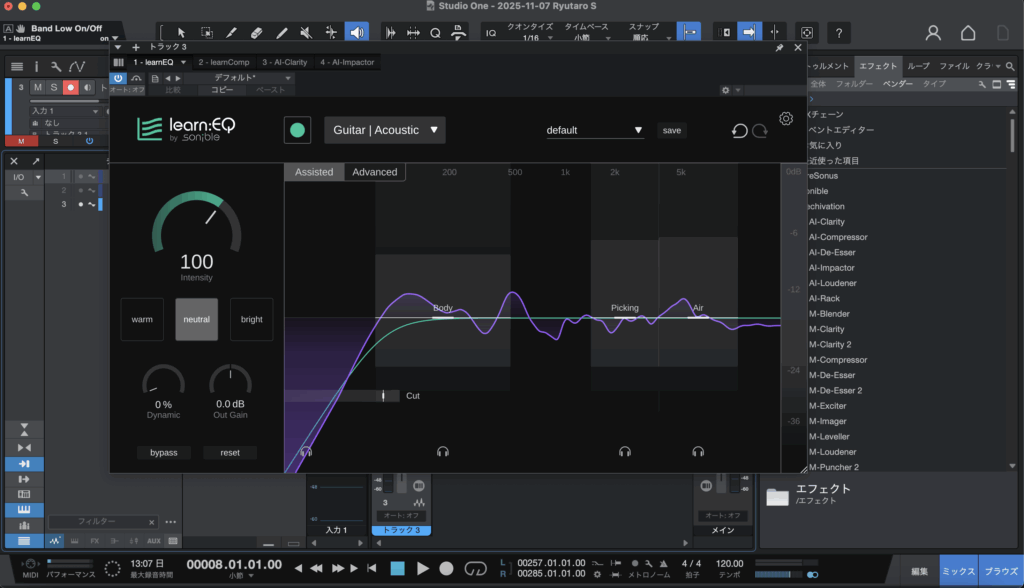This screenshot has height=588, width=1024.
Task: Pin the plugin window
Action: pos(779,47)
